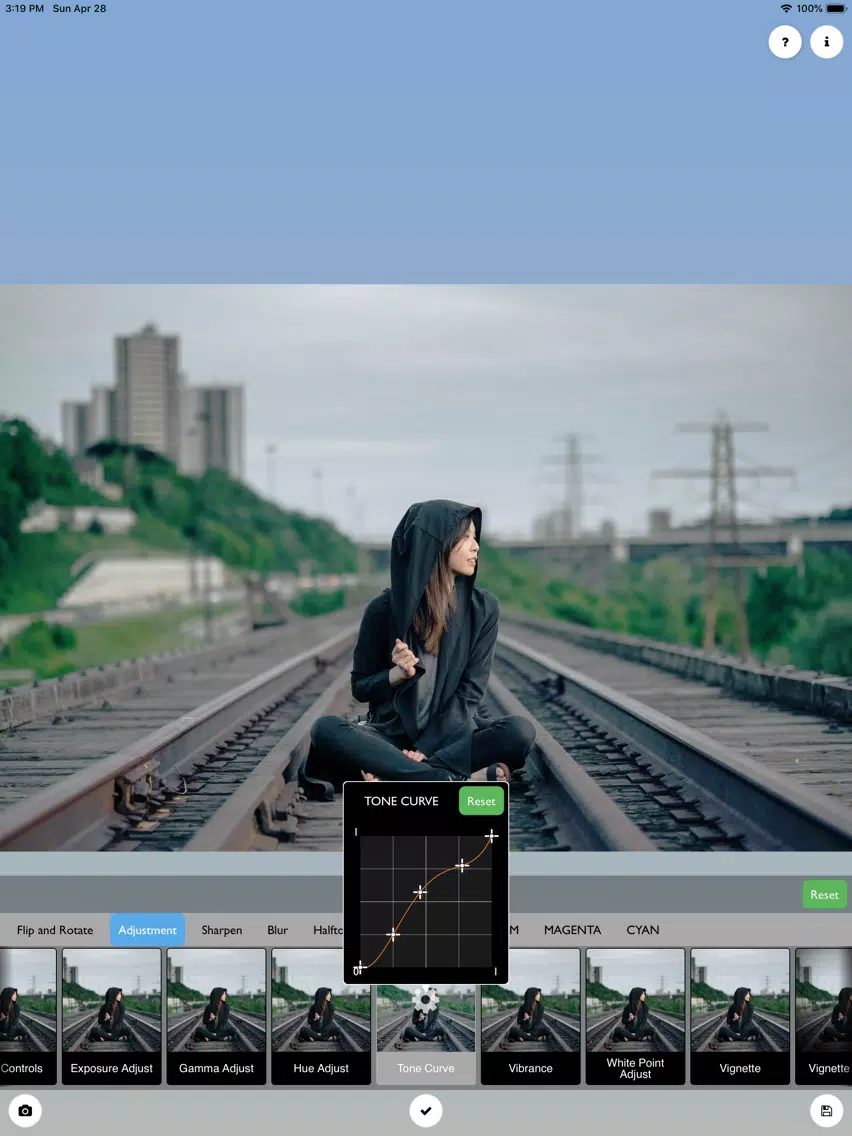Switch to the Flip and Rotate tab
Viewport: 852px width, 1136px height.
55,930
